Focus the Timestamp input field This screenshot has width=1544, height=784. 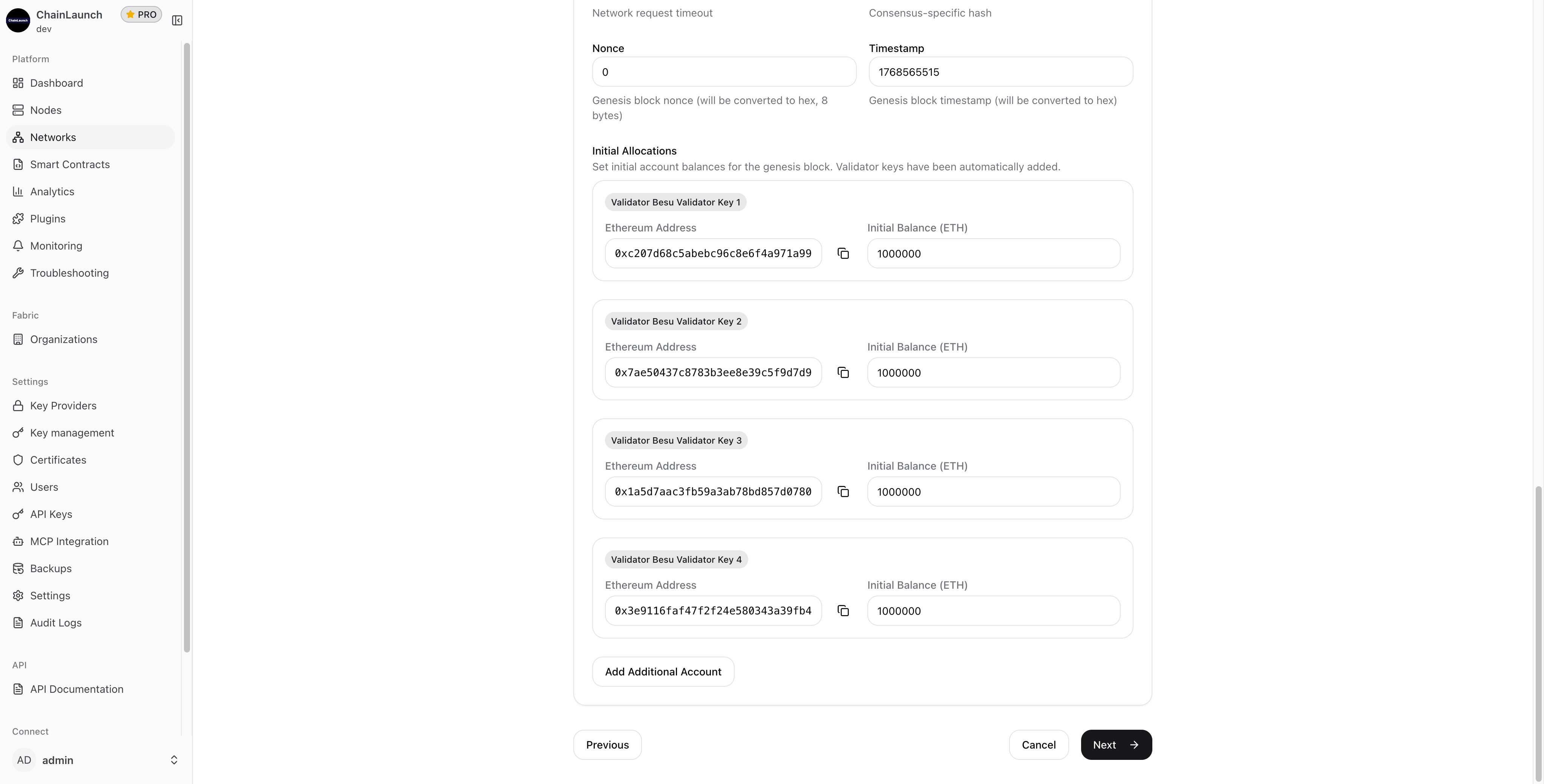[1000, 72]
